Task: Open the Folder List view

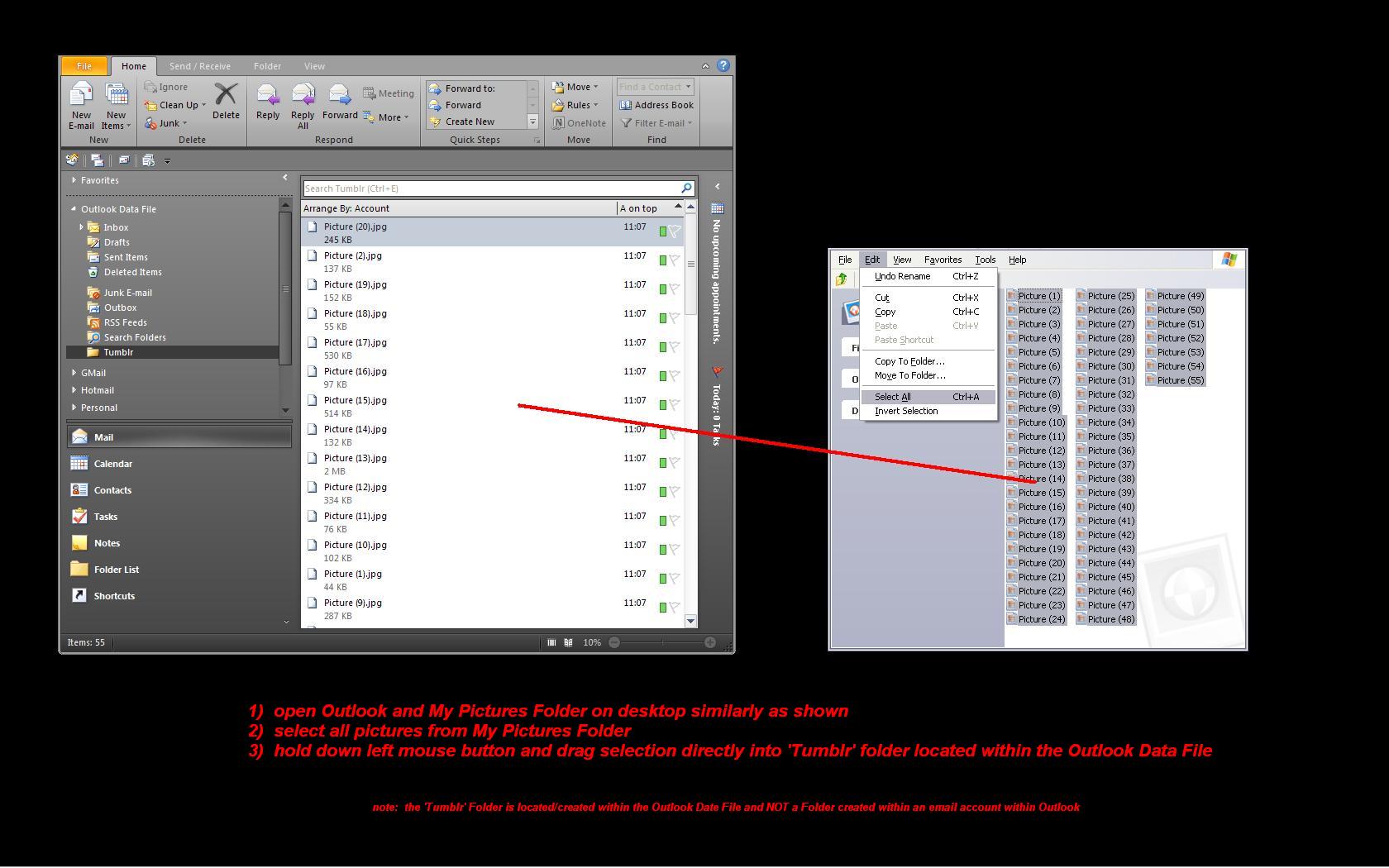Action: (x=179, y=570)
